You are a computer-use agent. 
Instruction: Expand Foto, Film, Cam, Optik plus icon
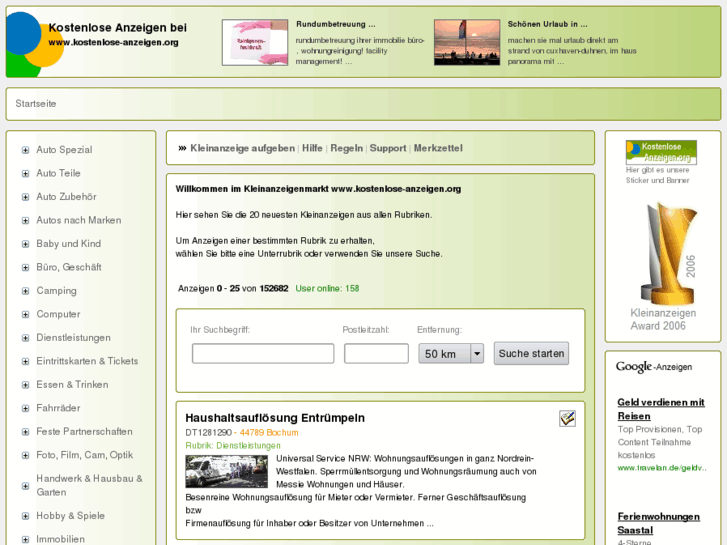(x=26, y=455)
